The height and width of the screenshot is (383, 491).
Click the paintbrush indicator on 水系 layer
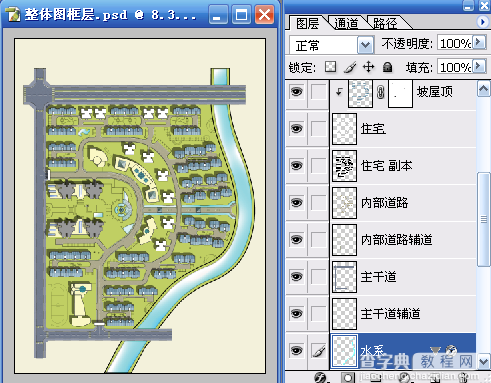tap(318, 351)
